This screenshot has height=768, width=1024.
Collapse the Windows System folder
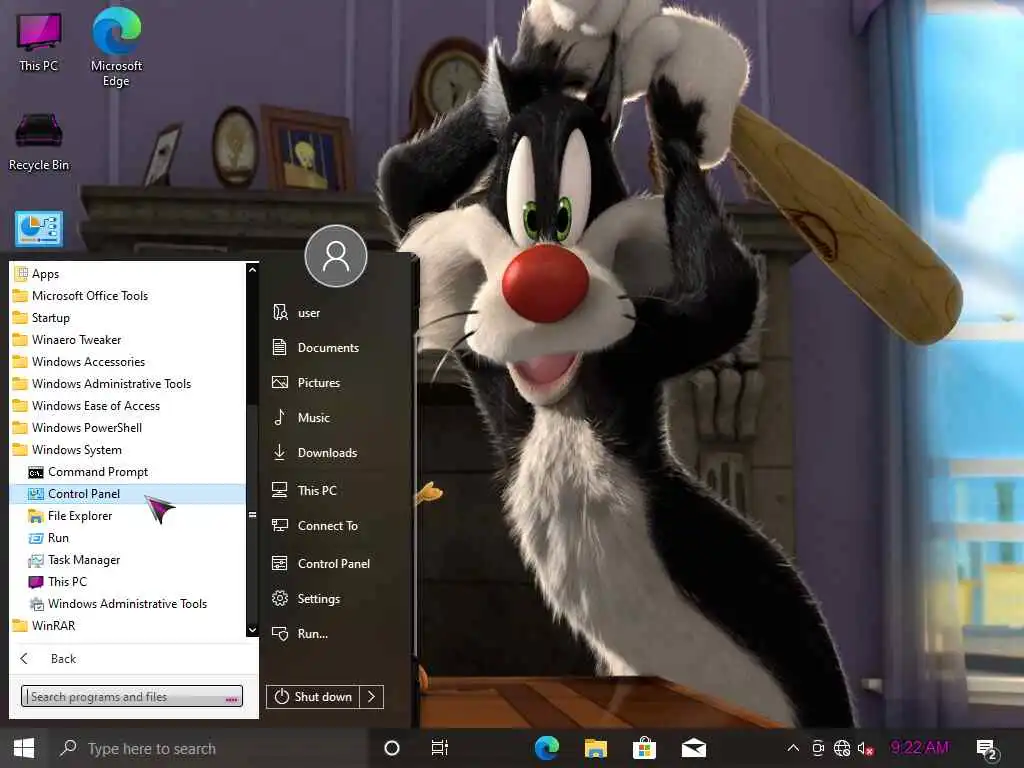[128, 450]
